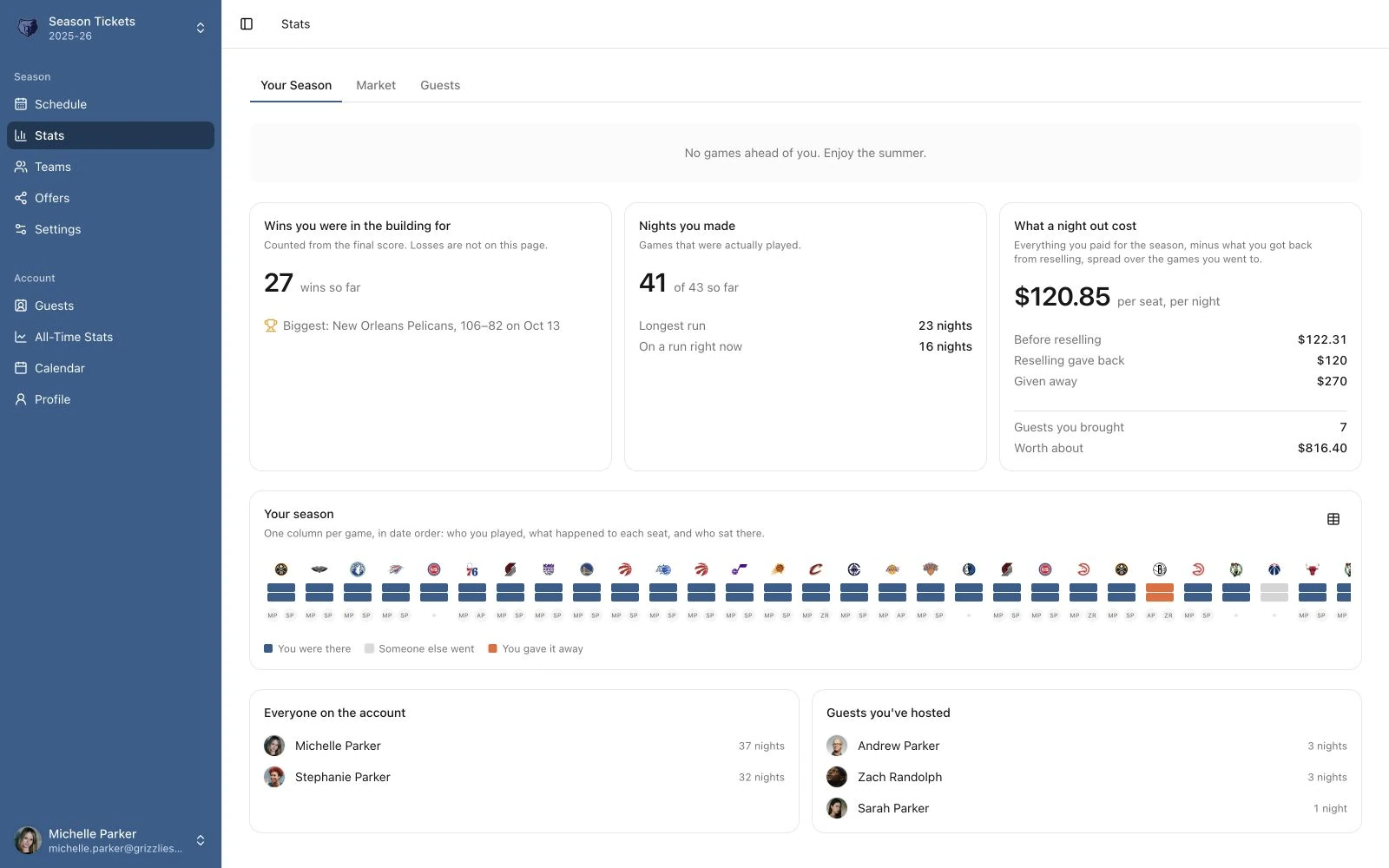Select the 76ers game logo

(472, 569)
